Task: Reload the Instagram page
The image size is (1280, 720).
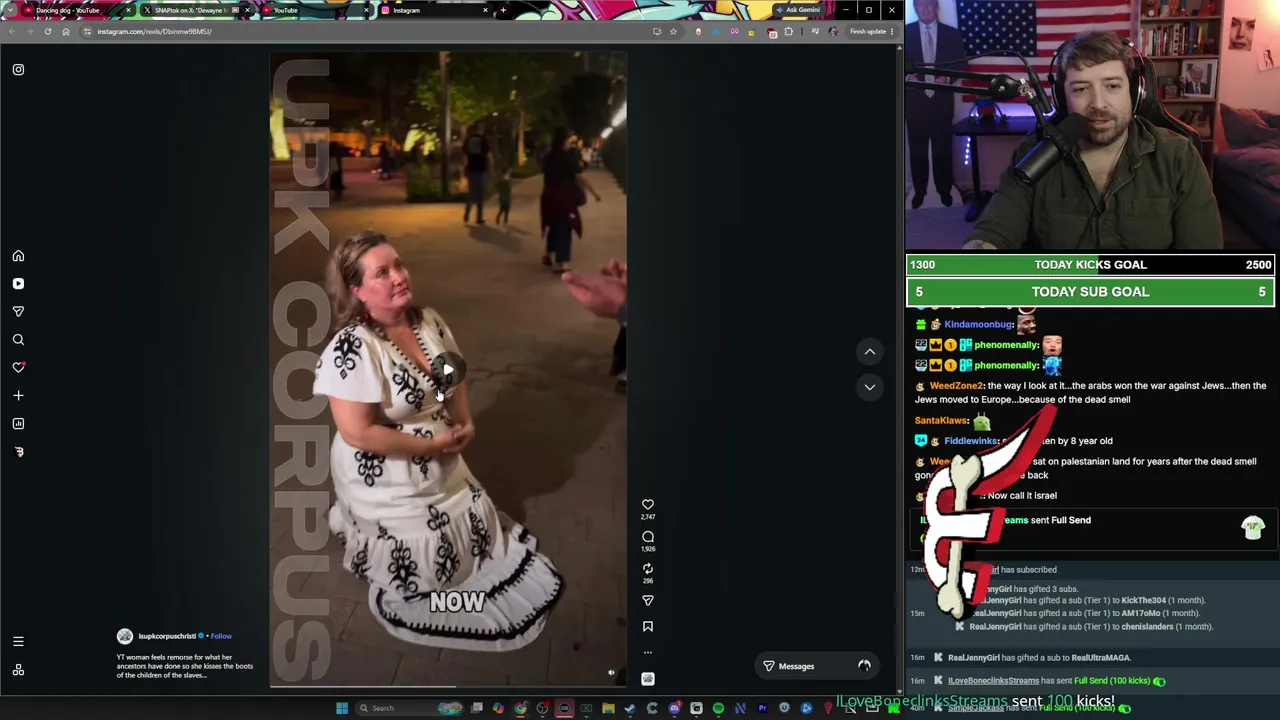Action: pos(47,31)
